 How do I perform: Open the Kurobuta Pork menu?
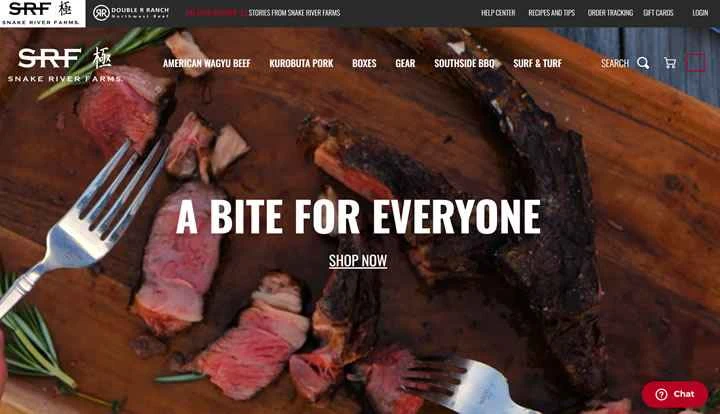click(x=301, y=63)
